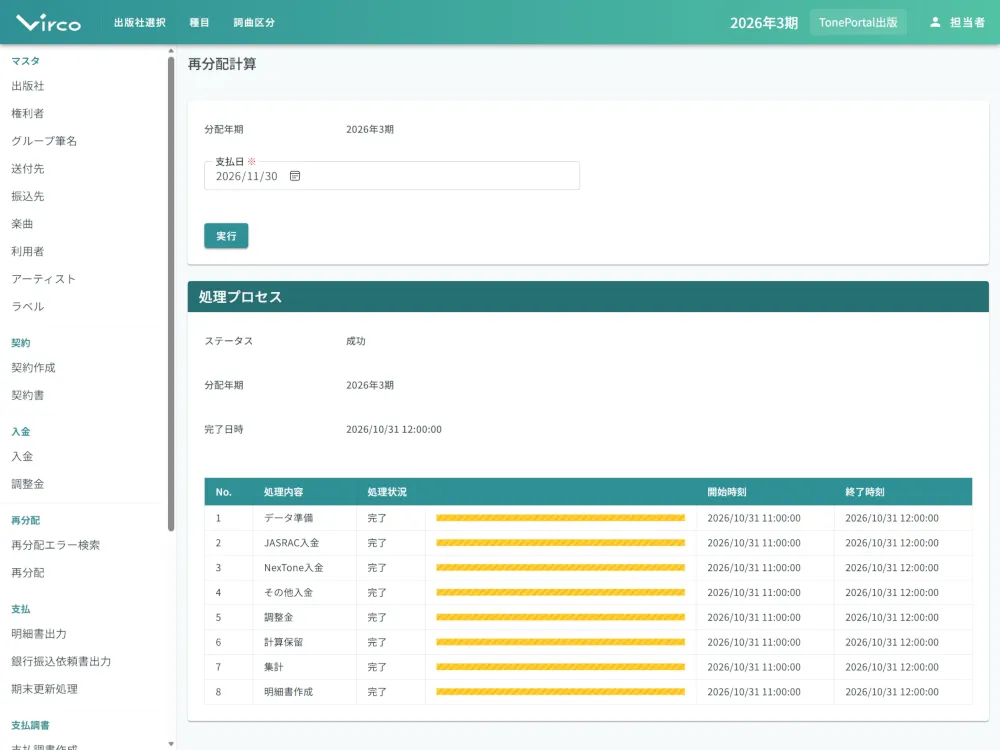This screenshot has width=1000, height=750.
Task: Open 期末更新処理 in the sidebar
Action: [45, 689]
